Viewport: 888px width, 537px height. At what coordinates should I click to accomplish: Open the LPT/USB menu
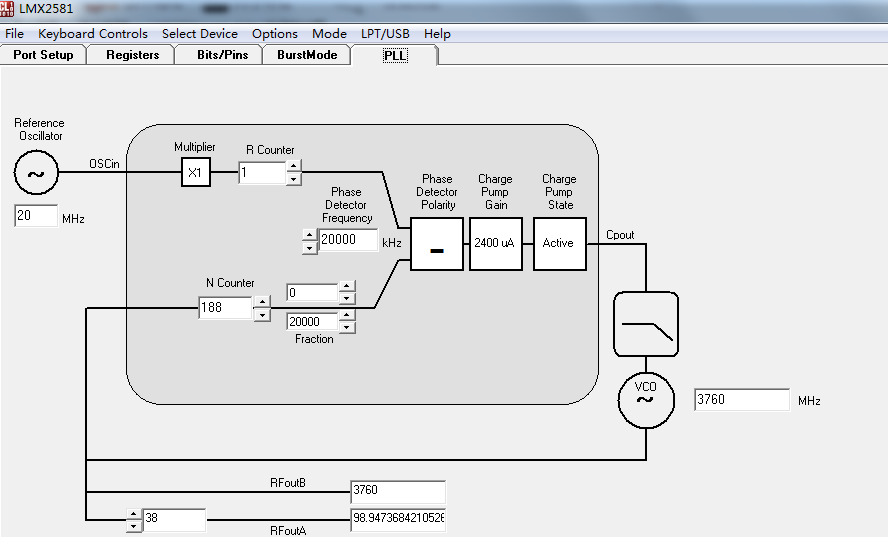(385, 34)
